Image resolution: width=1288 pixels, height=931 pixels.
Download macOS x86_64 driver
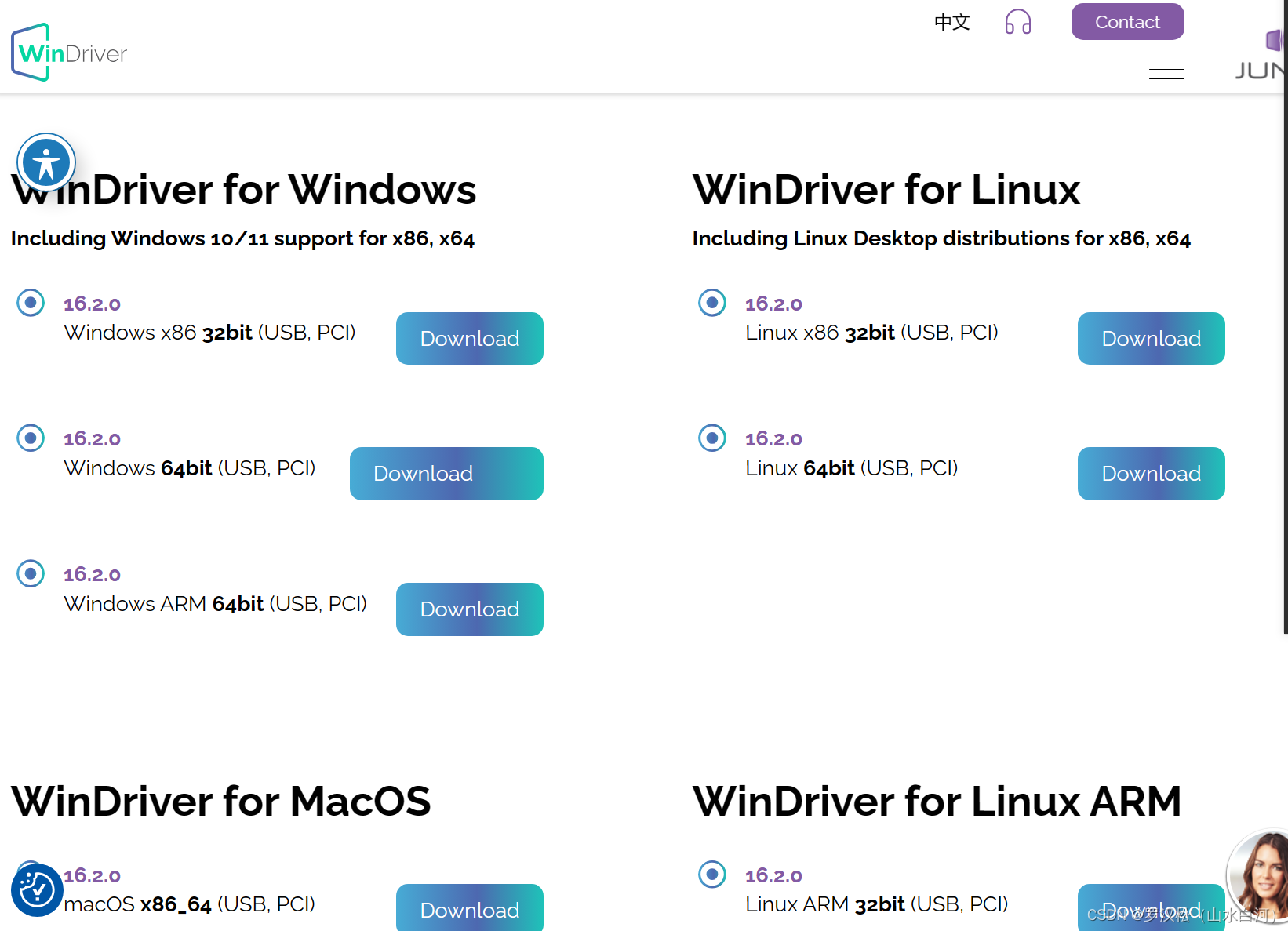point(469,908)
